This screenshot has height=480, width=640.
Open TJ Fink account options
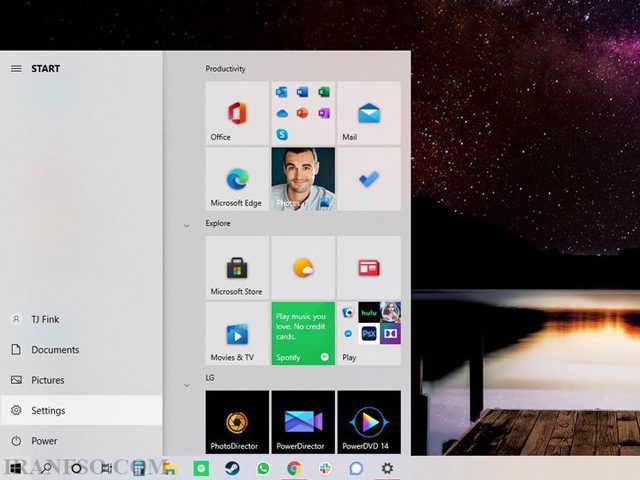81,319
